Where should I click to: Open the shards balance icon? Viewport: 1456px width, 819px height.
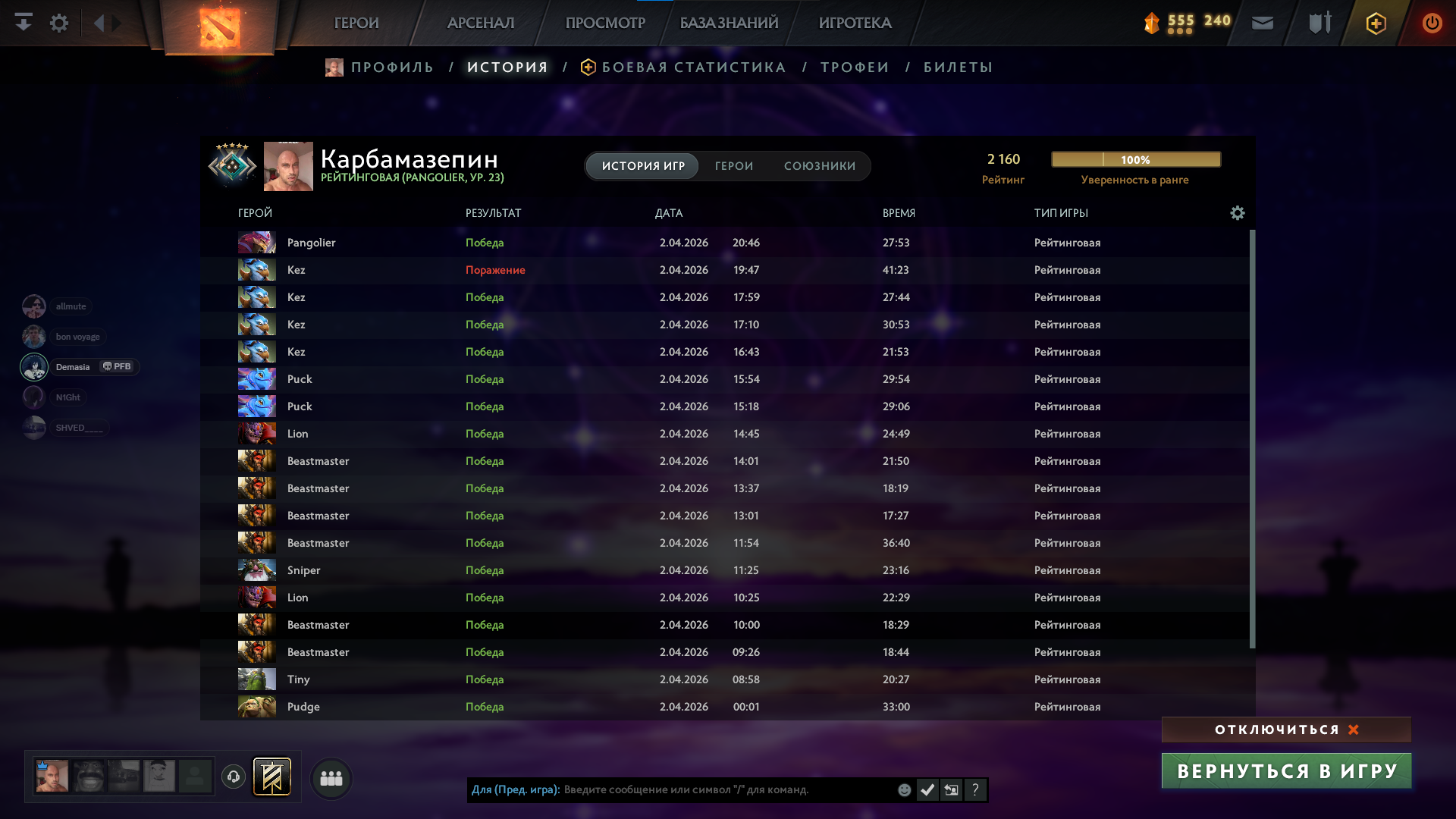coord(1152,23)
